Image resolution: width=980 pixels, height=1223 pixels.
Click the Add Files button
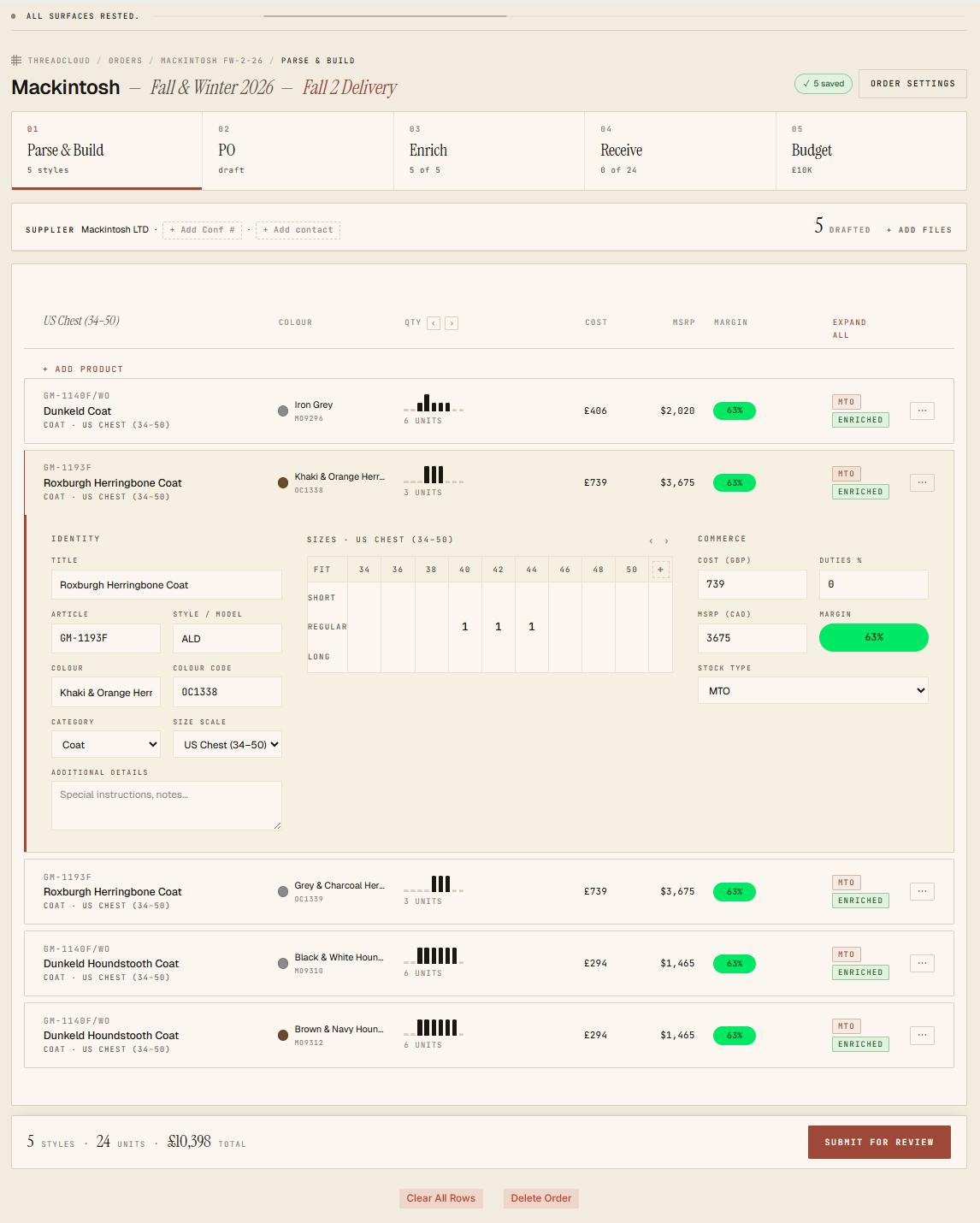(919, 230)
